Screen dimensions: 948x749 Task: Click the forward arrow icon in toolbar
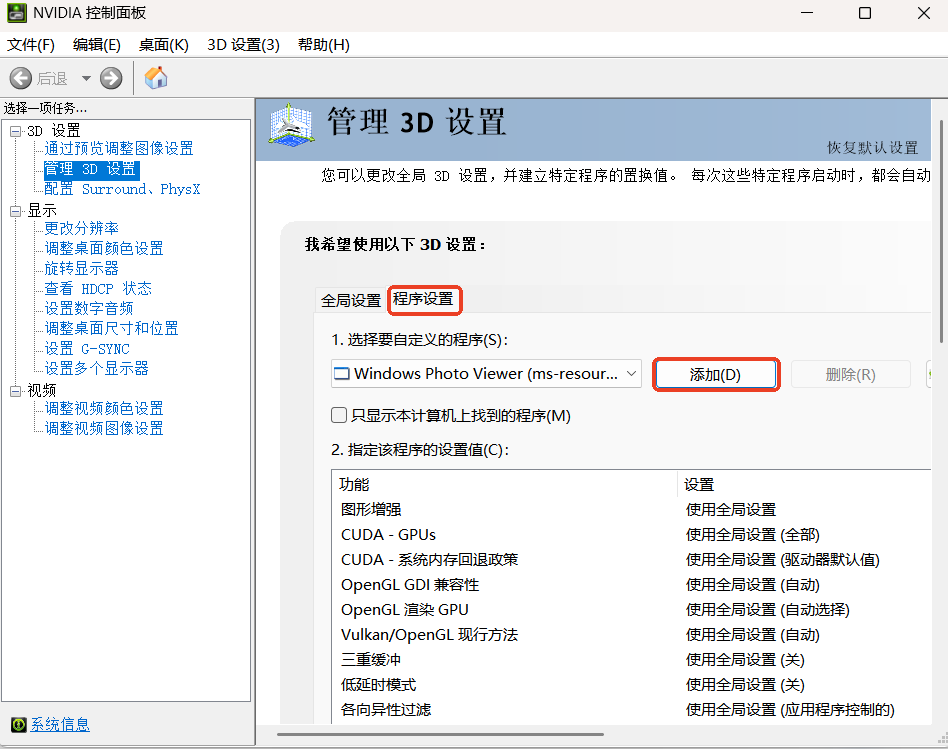111,78
